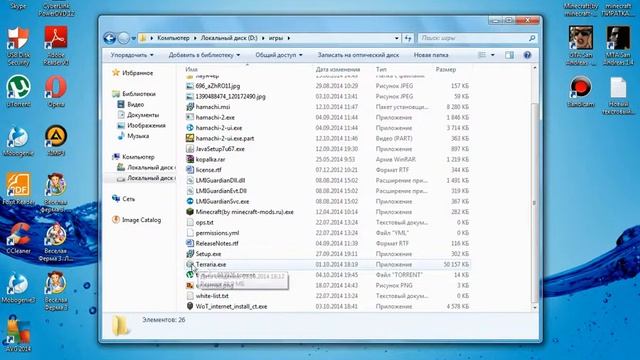Viewport: 640px width, 360px height.
Task: Sort by the Тип column header
Action: 381,69
